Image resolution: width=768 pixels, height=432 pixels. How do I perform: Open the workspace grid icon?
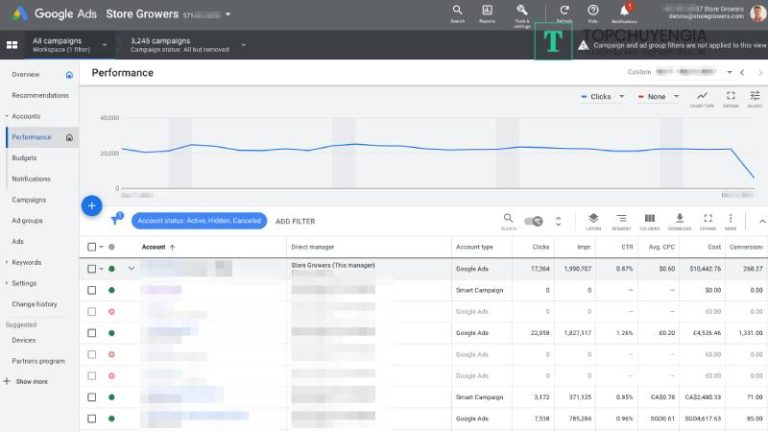(12, 45)
